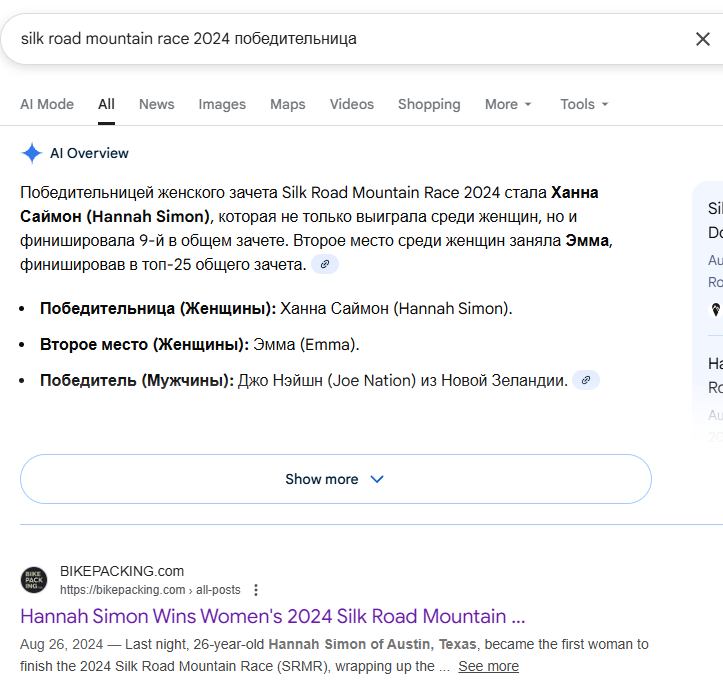
Task: Open the source link icon after the first paragraph
Action: [325, 264]
